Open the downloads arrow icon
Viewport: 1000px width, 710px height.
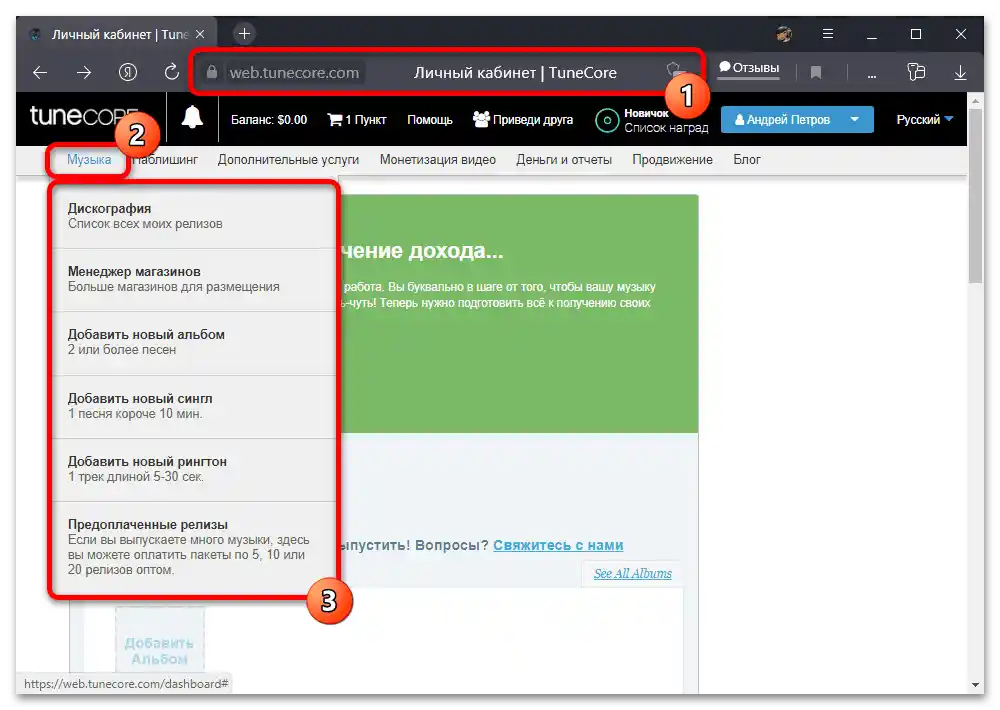[960, 73]
